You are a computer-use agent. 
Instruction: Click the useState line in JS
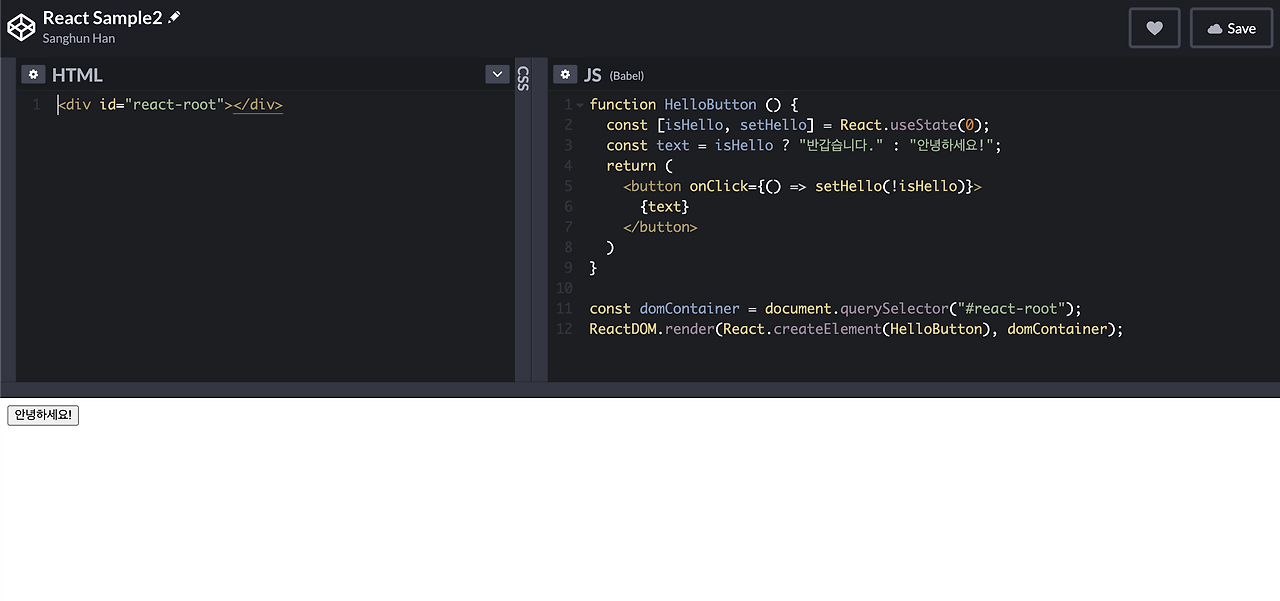(x=797, y=125)
